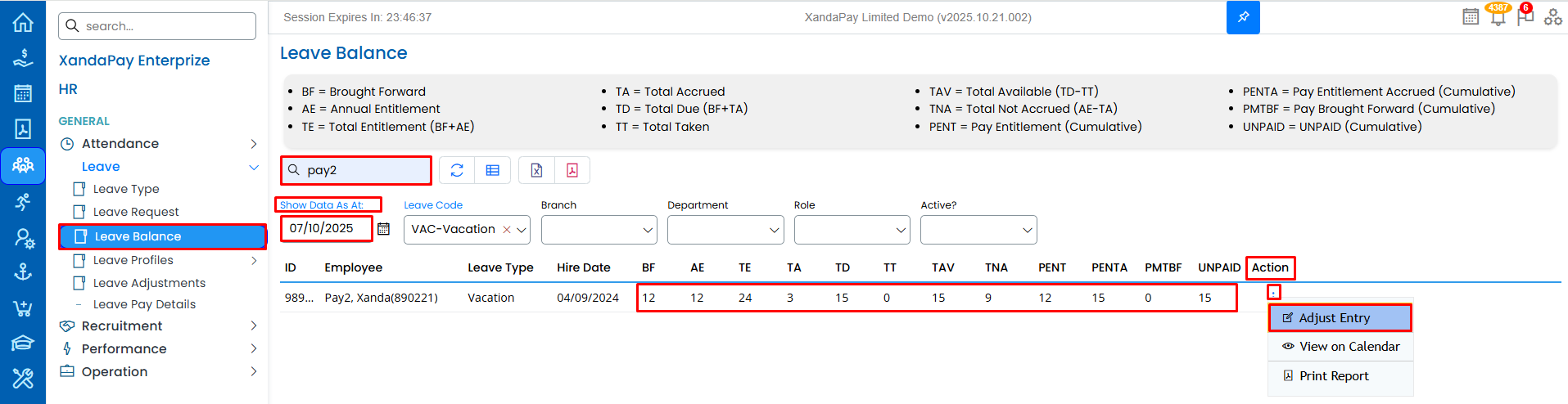Open the date picker calendar icon

[x=383, y=229]
